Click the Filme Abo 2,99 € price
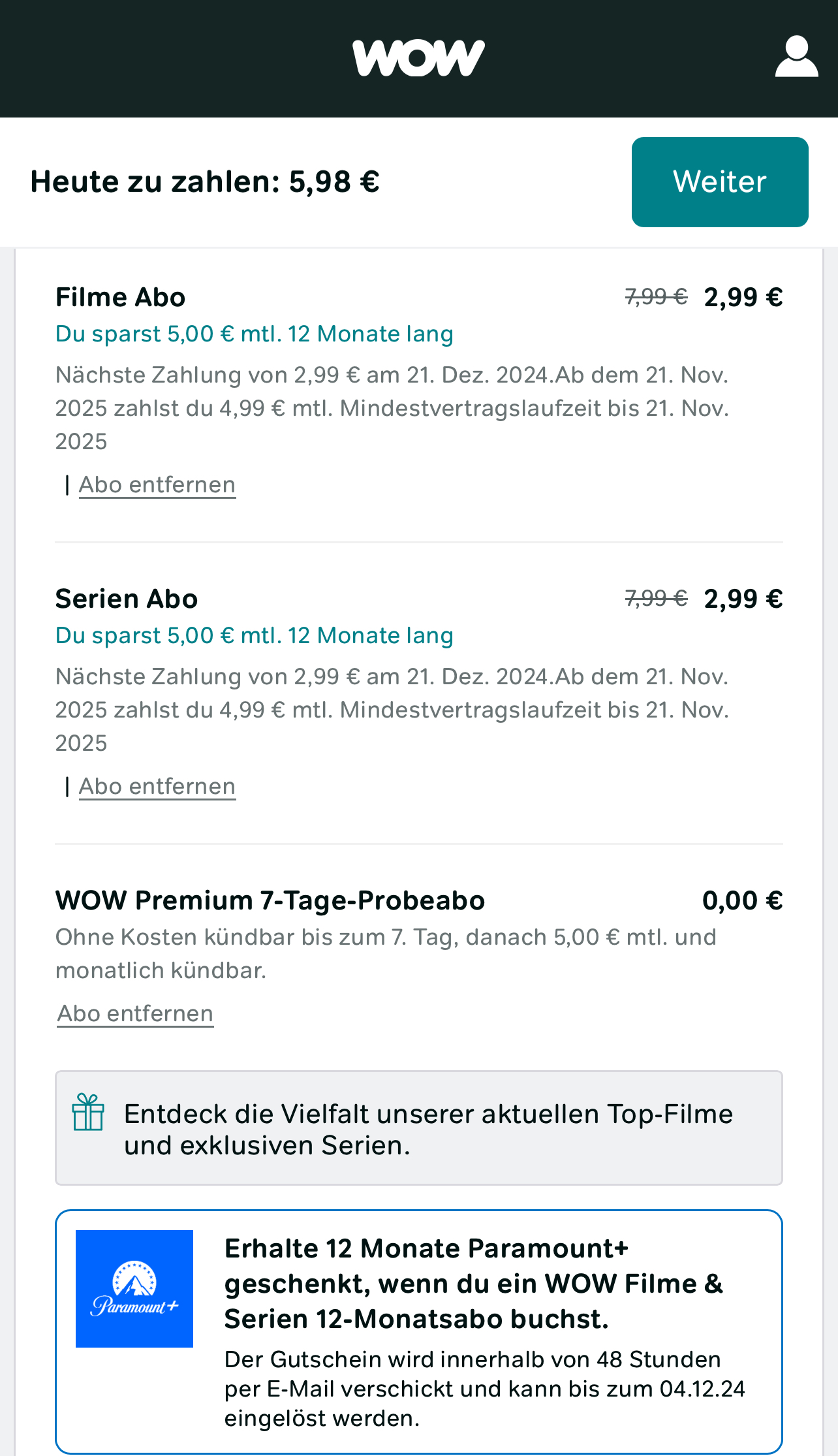838x1456 pixels. tap(743, 297)
